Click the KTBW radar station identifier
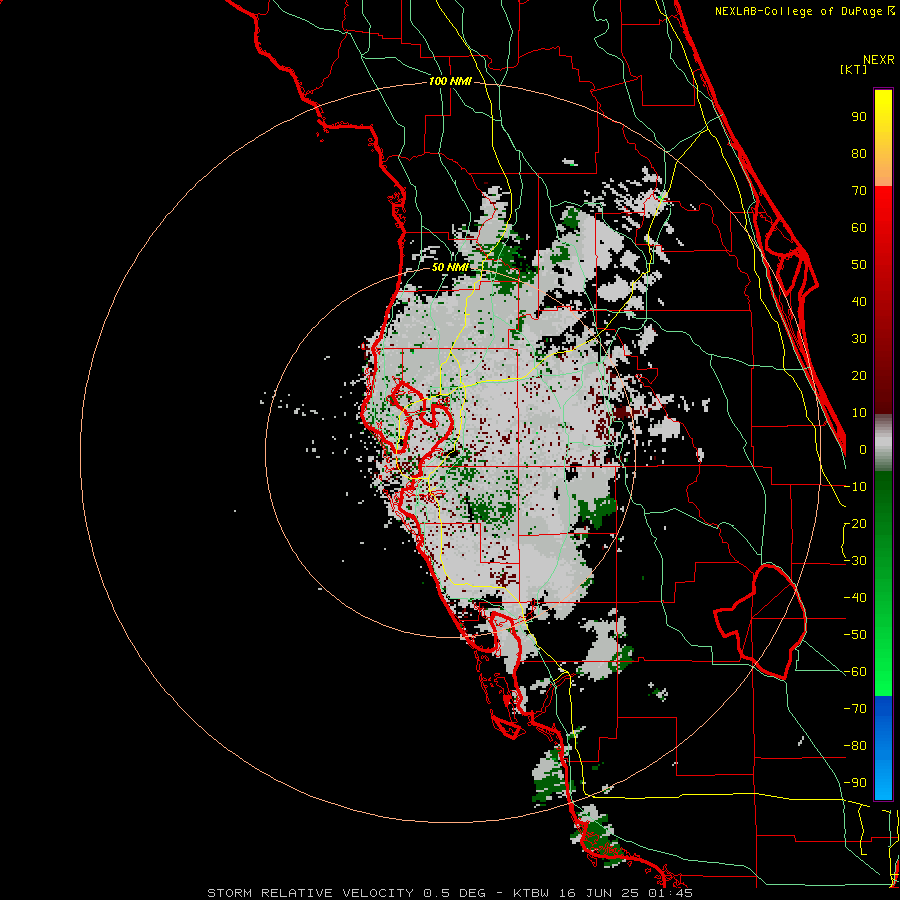The width and height of the screenshot is (900, 900). click(533, 893)
